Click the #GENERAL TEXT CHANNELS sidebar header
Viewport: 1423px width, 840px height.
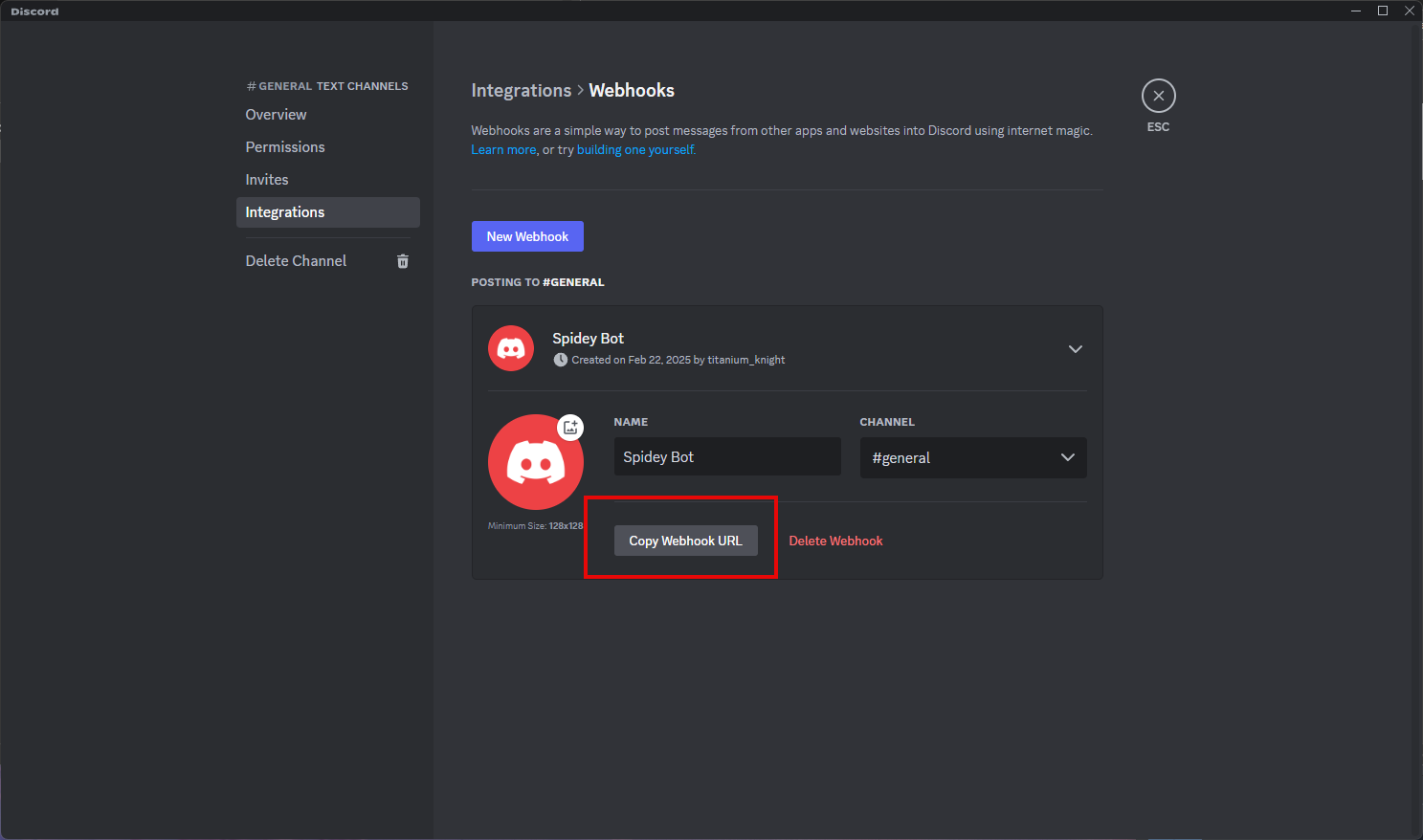(x=327, y=86)
